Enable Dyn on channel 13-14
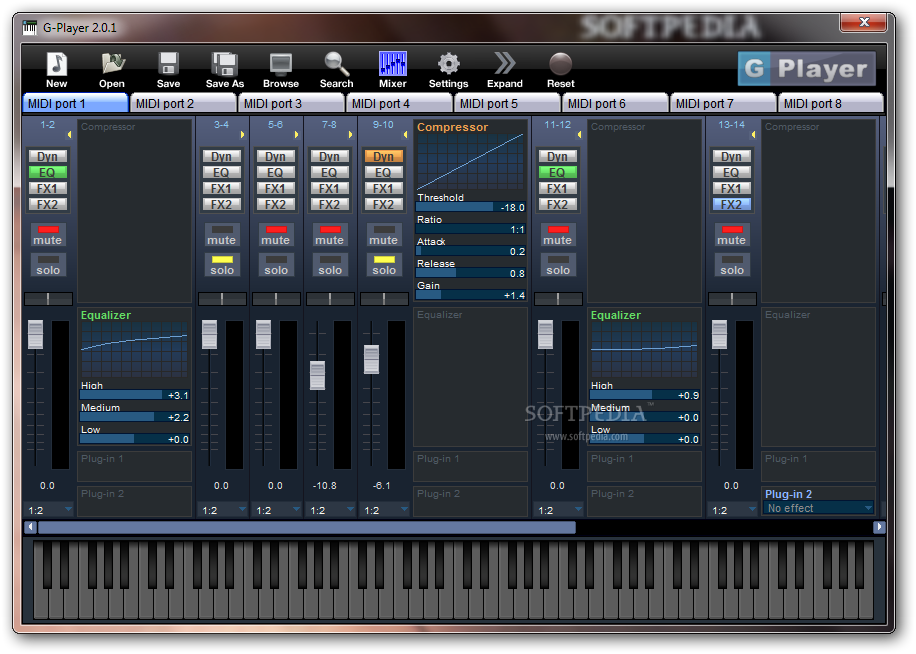916x654 pixels. click(x=731, y=156)
